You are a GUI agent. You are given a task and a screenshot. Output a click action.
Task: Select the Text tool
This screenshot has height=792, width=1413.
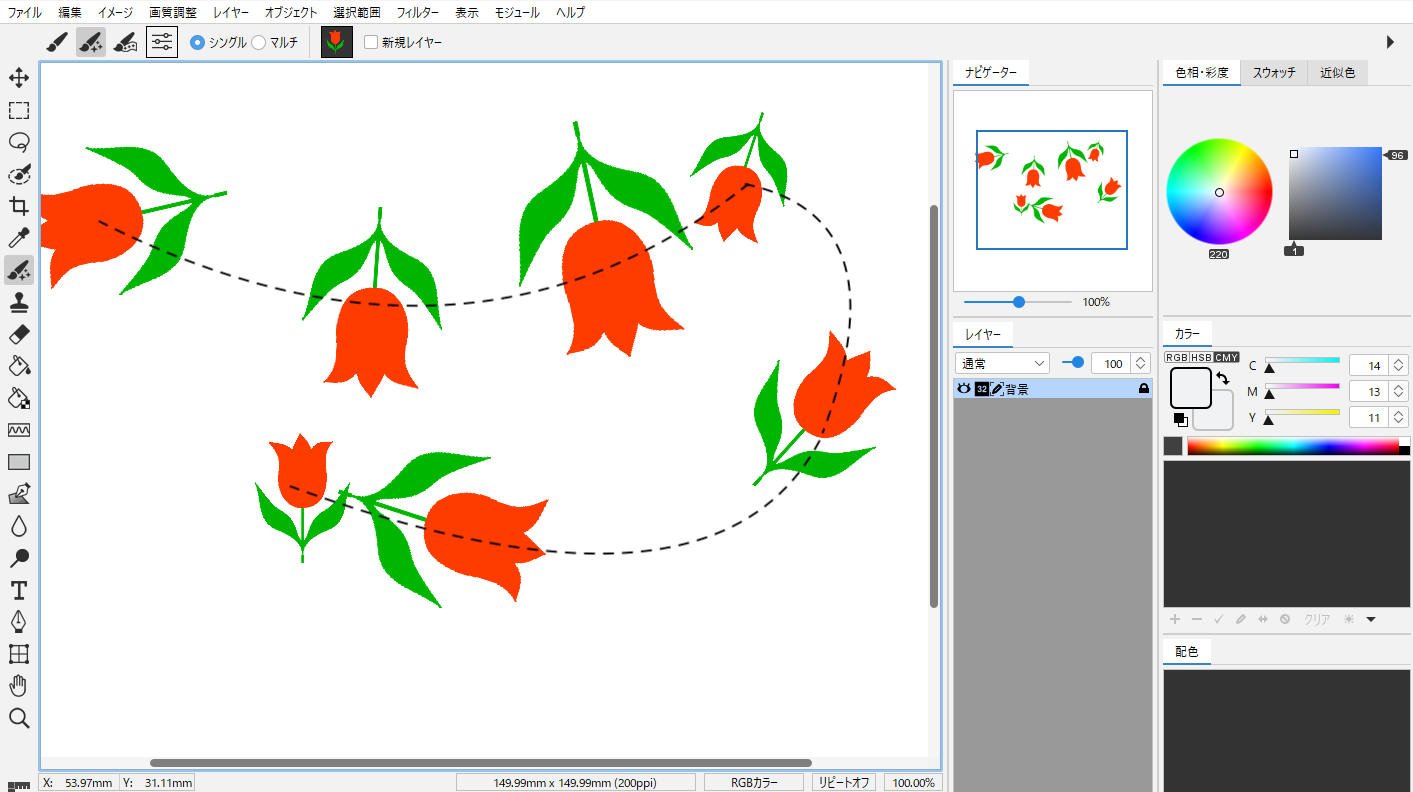[x=19, y=590]
